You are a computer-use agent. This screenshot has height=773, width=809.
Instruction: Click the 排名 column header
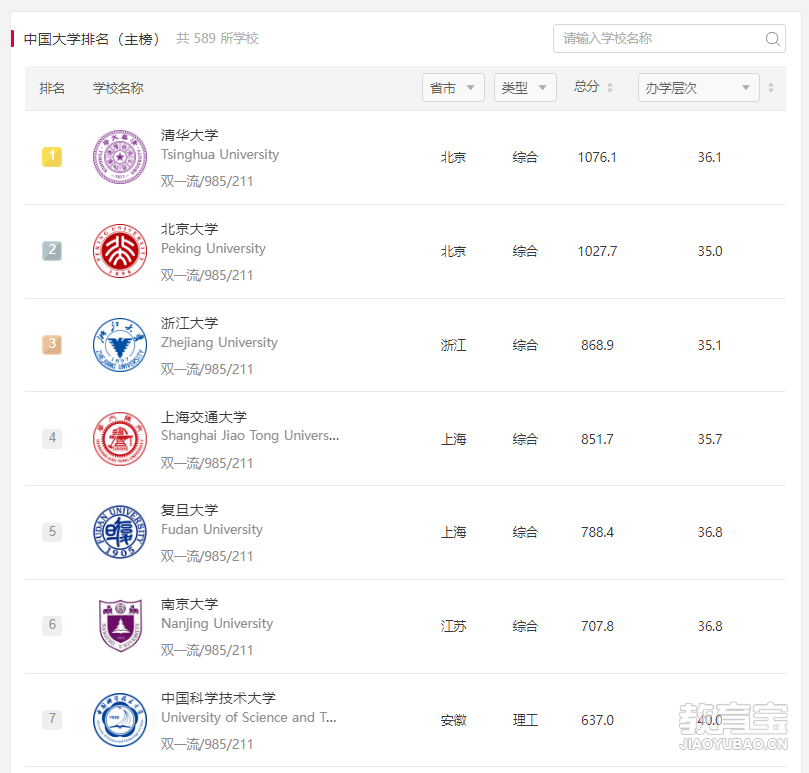coord(52,88)
